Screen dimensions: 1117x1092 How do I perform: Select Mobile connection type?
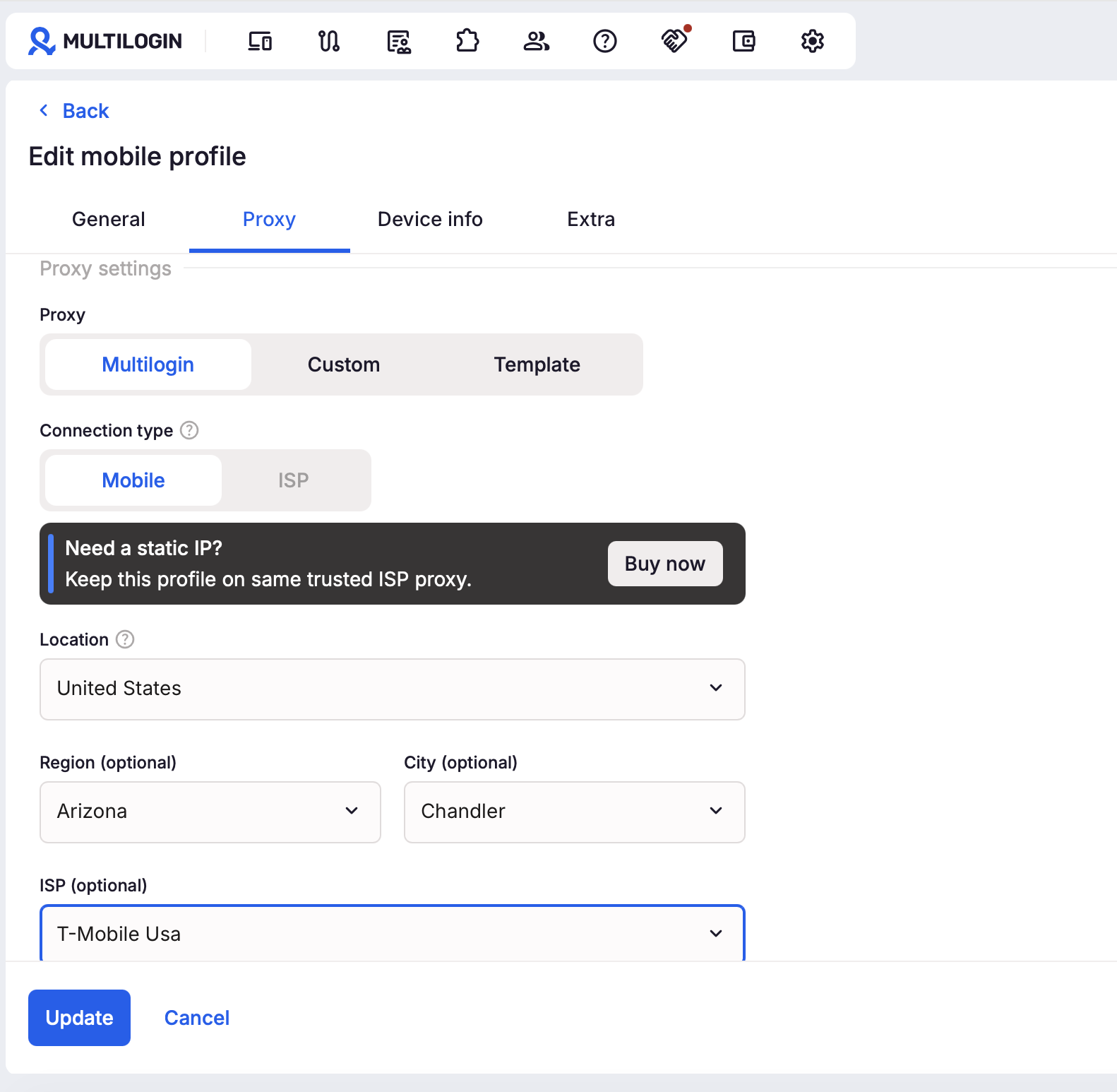(133, 480)
